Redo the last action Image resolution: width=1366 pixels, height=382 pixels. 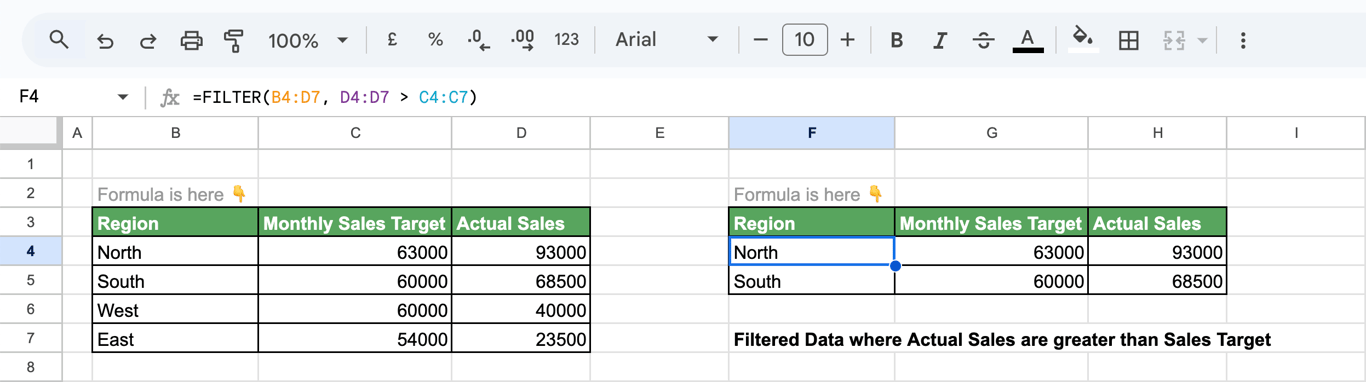pos(148,40)
